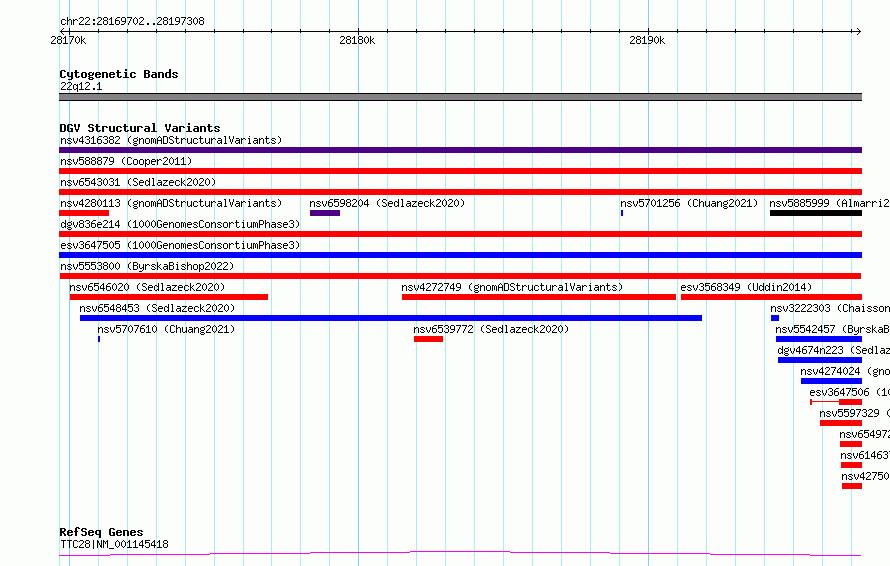Select the red nsv588879 variant bar
This screenshot has width=890, height=566.
[x=460, y=171]
